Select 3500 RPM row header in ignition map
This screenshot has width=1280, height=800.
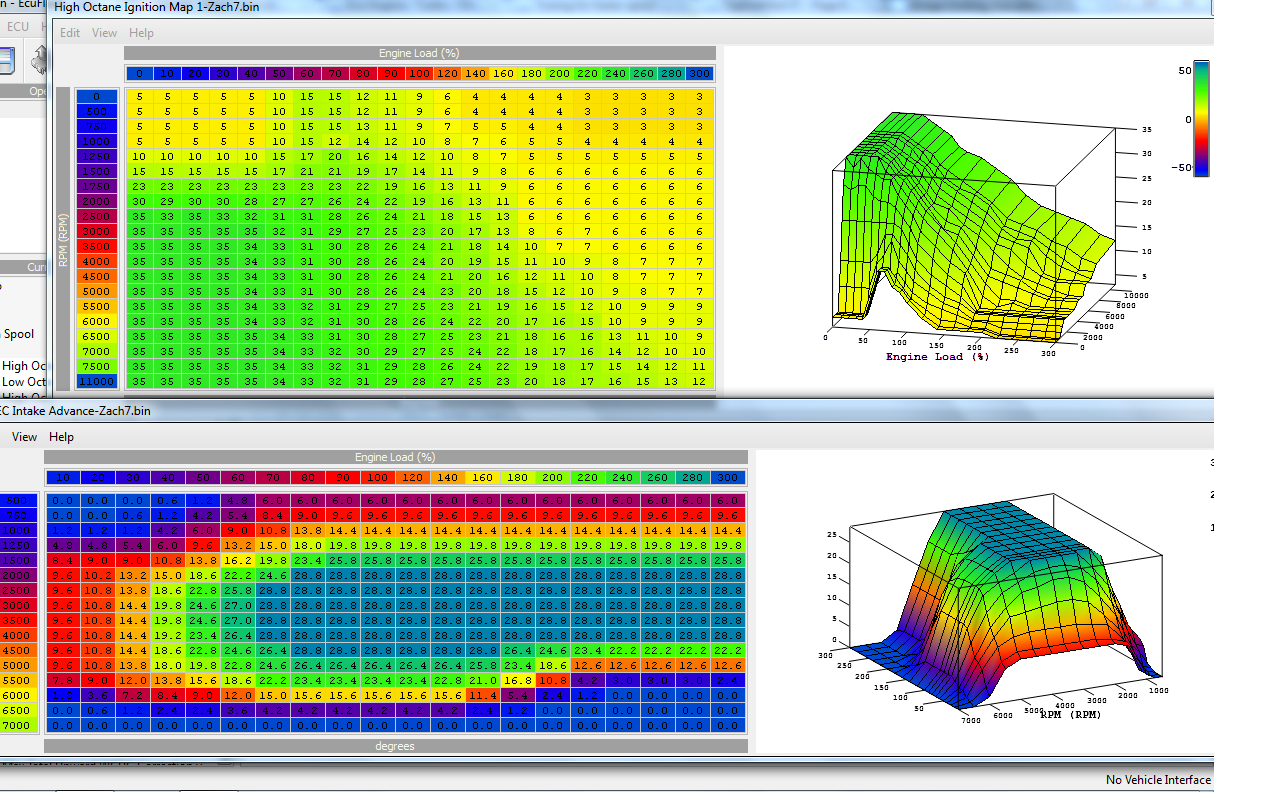click(x=97, y=246)
